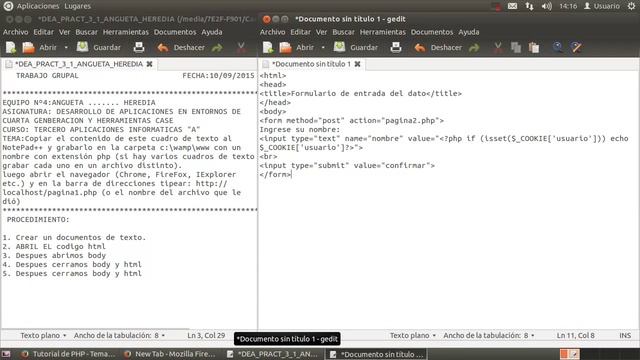
Task: Open tab width dropdown in left gedit status bar
Action: tap(119, 336)
